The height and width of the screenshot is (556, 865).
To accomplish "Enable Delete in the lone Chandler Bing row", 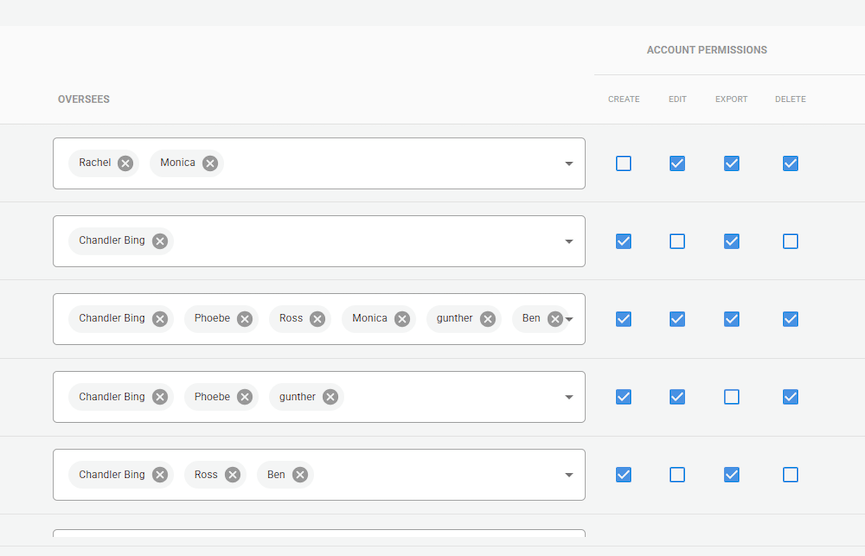I will point(790,241).
